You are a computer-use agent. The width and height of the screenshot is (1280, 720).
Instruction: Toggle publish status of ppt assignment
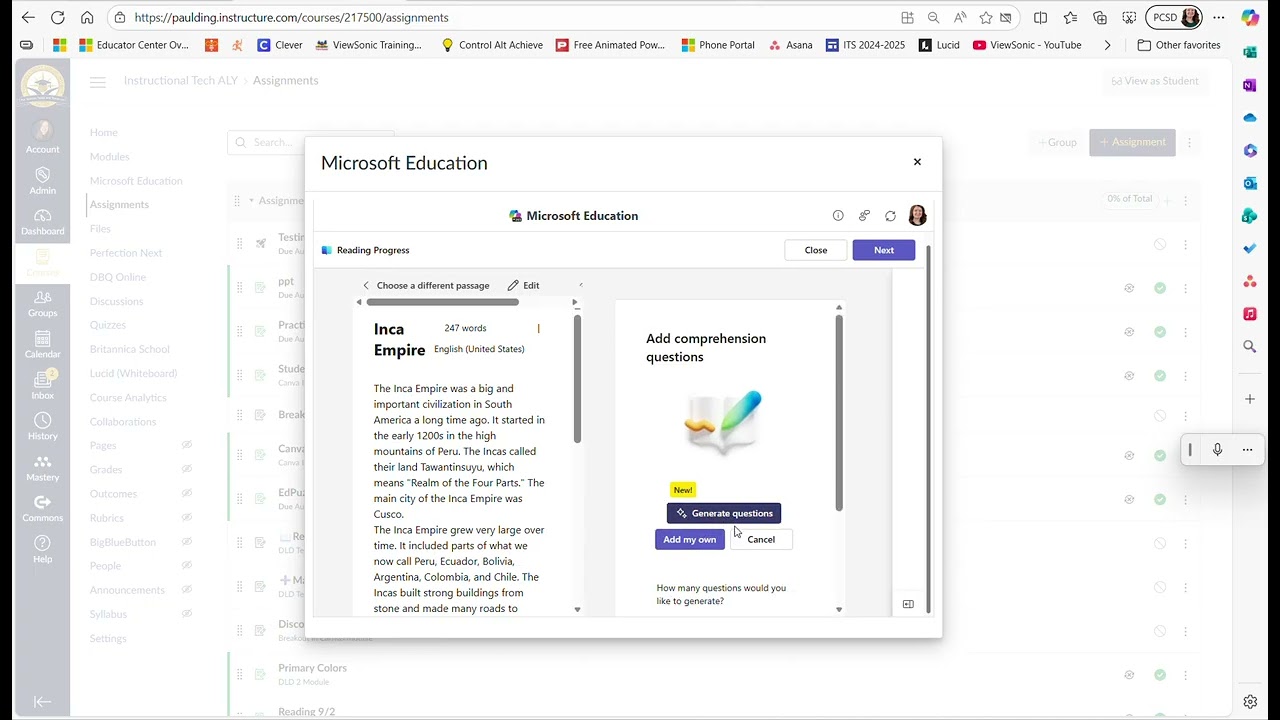1160,288
